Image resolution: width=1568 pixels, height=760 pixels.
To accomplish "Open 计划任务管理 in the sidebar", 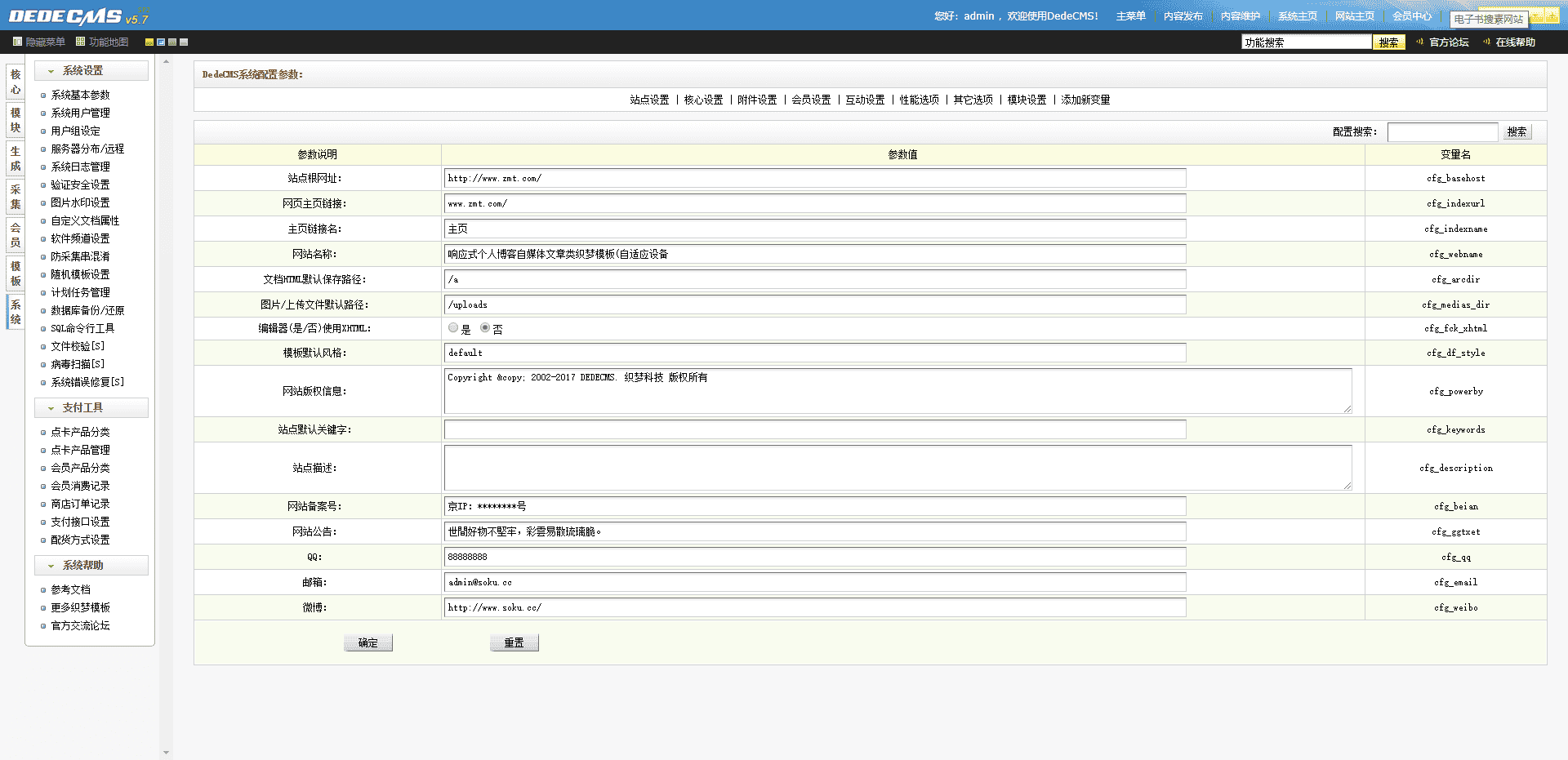I will (80, 292).
